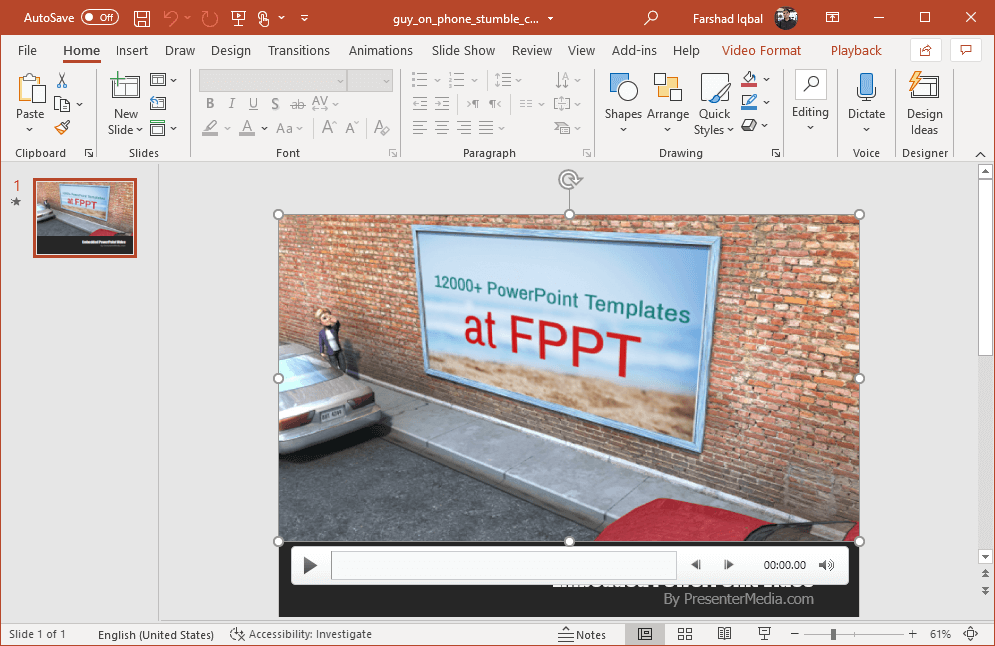Click the Dictate microphone icon
This screenshot has height=646, width=995.
866,88
